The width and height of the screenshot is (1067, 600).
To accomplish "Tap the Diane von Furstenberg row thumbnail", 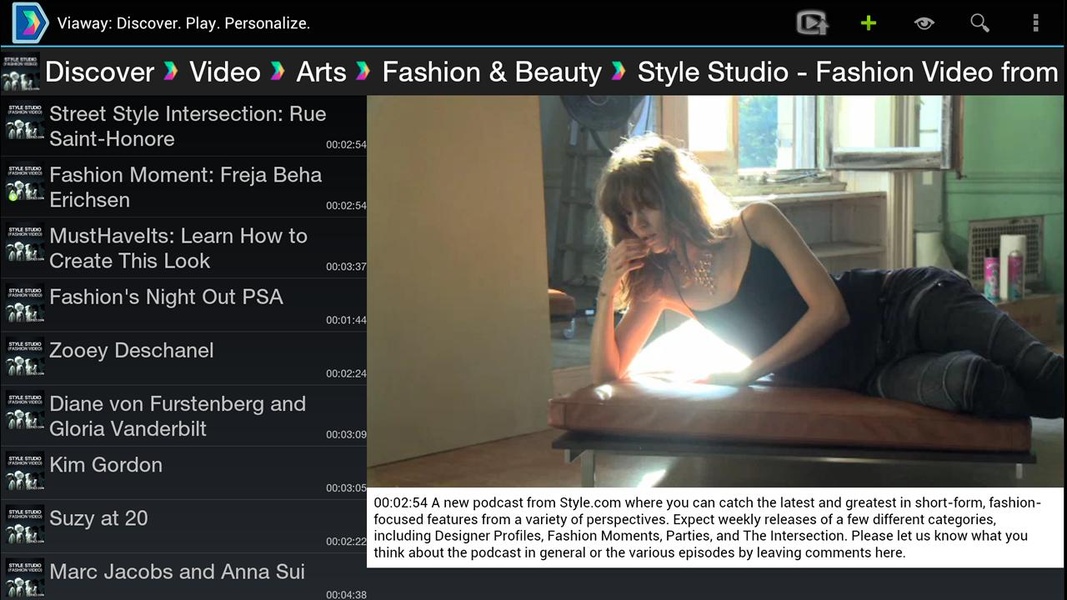I will click(24, 411).
